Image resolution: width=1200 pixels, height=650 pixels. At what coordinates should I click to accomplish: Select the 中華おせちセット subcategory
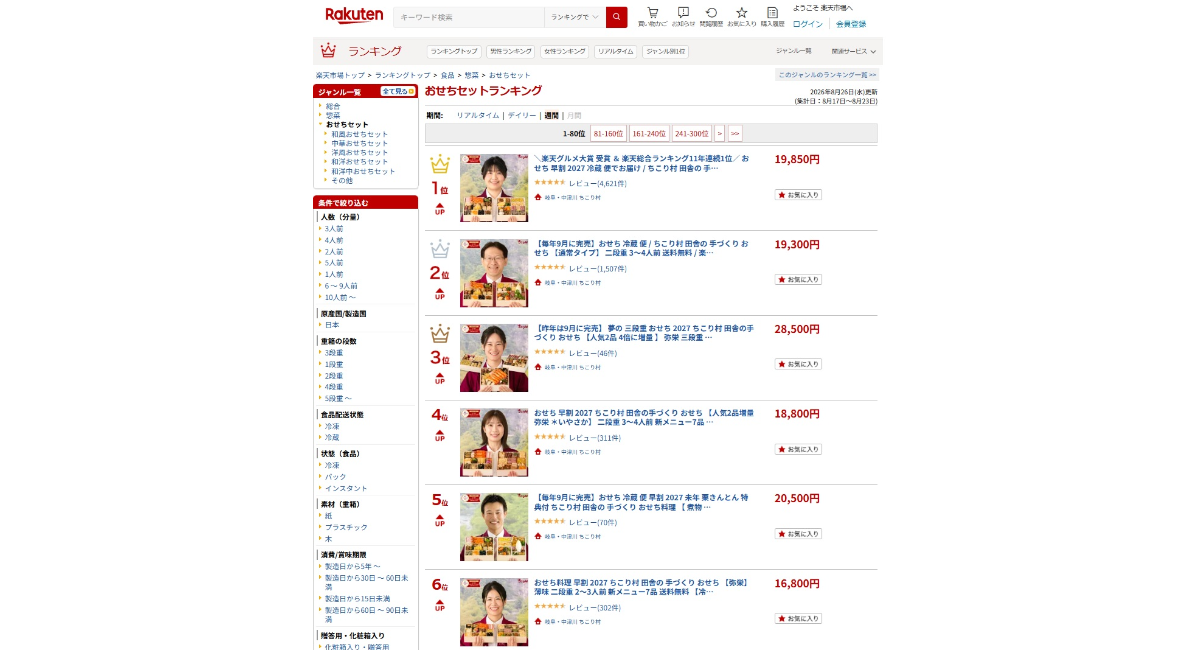(x=360, y=143)
